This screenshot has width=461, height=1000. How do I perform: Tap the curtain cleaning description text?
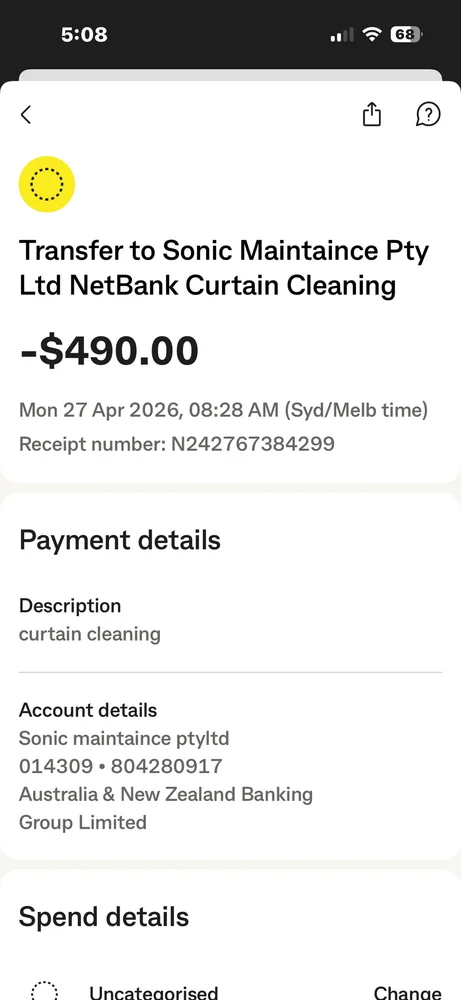pyautogui.click(x=90, y=634)
